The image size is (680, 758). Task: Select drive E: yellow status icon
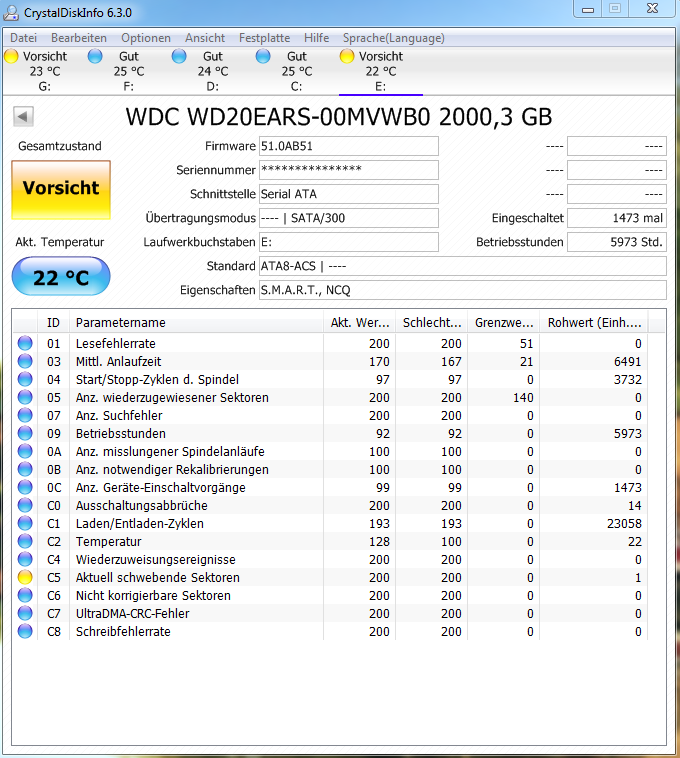pos(347,56)
